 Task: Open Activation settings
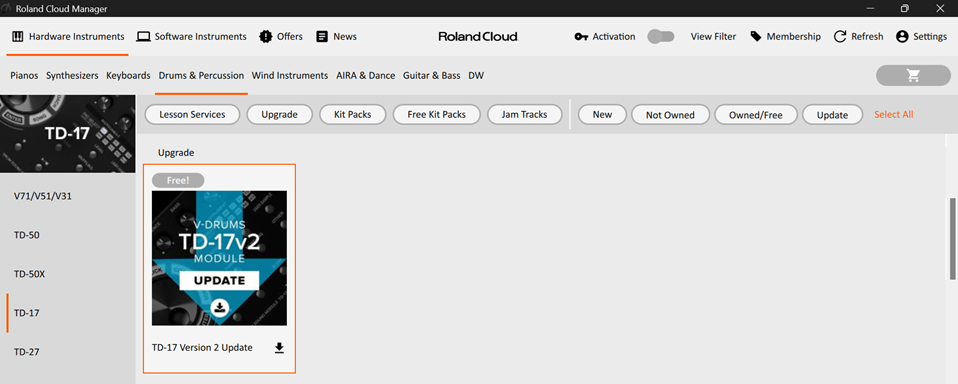point(605,37)
